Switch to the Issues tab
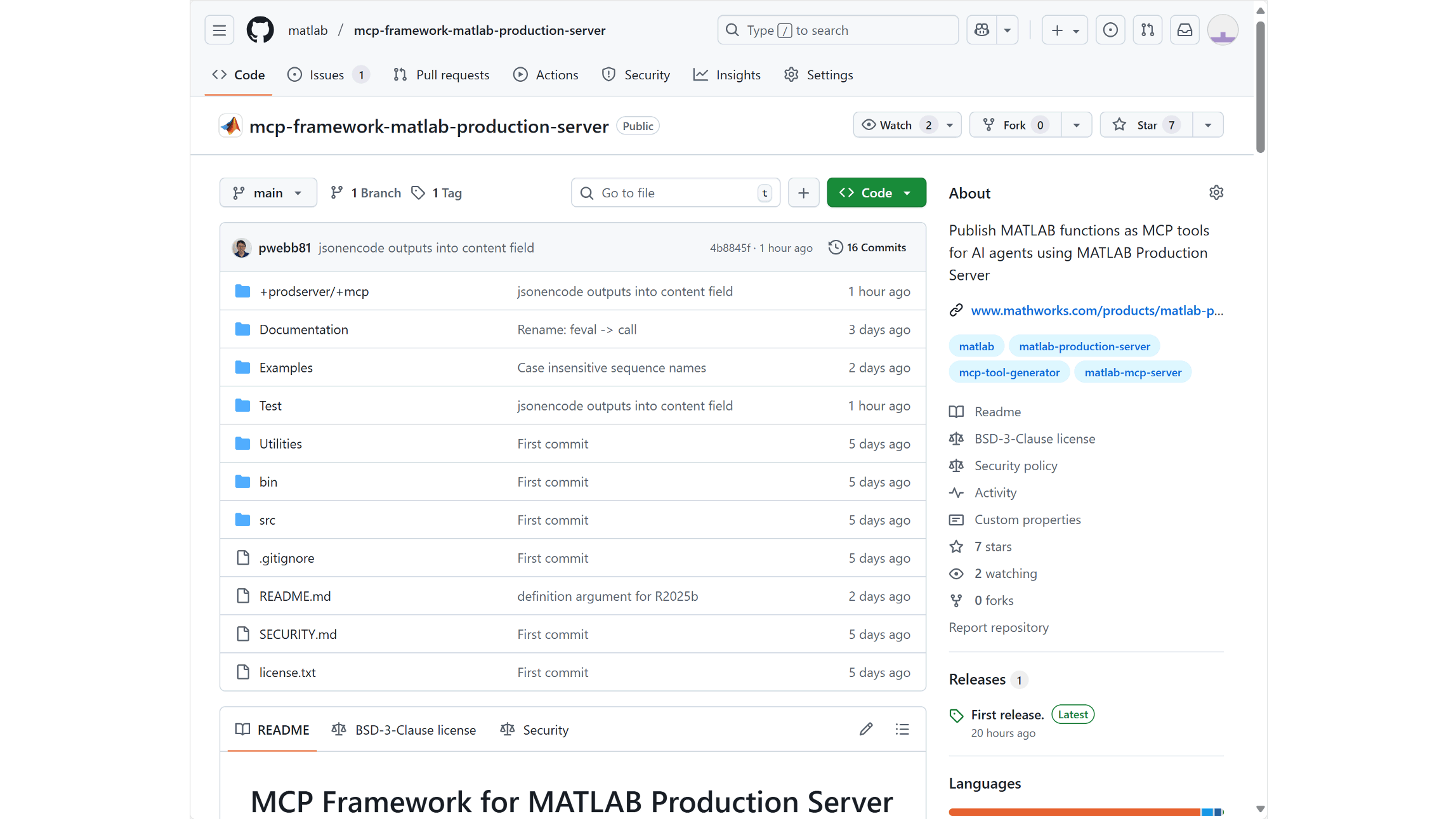The image size is (1456, 819). 325,74
